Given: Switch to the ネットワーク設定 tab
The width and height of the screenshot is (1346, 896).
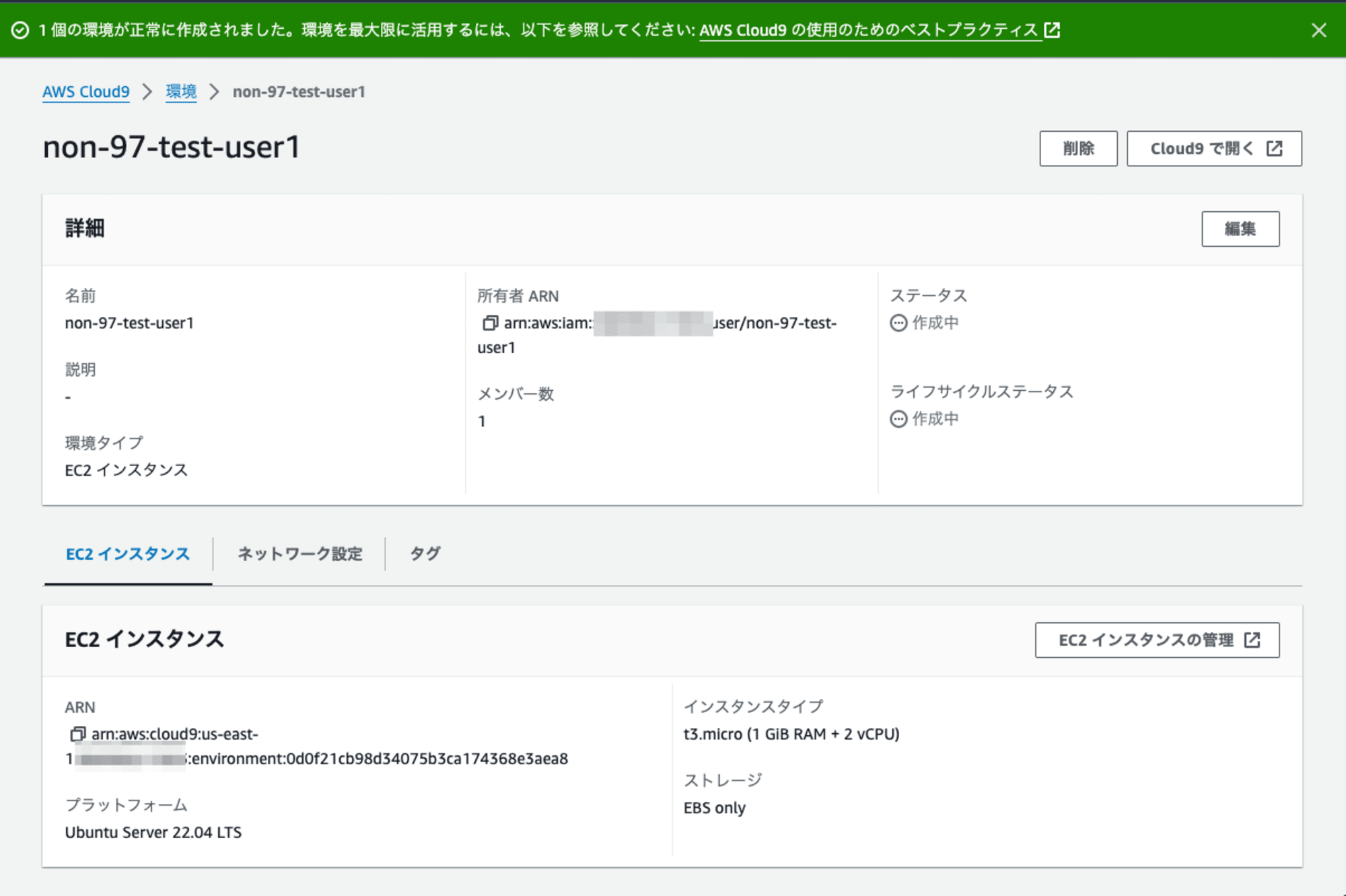Looking at the screenshot, I should pyautogui.click(x=299, y=554).
